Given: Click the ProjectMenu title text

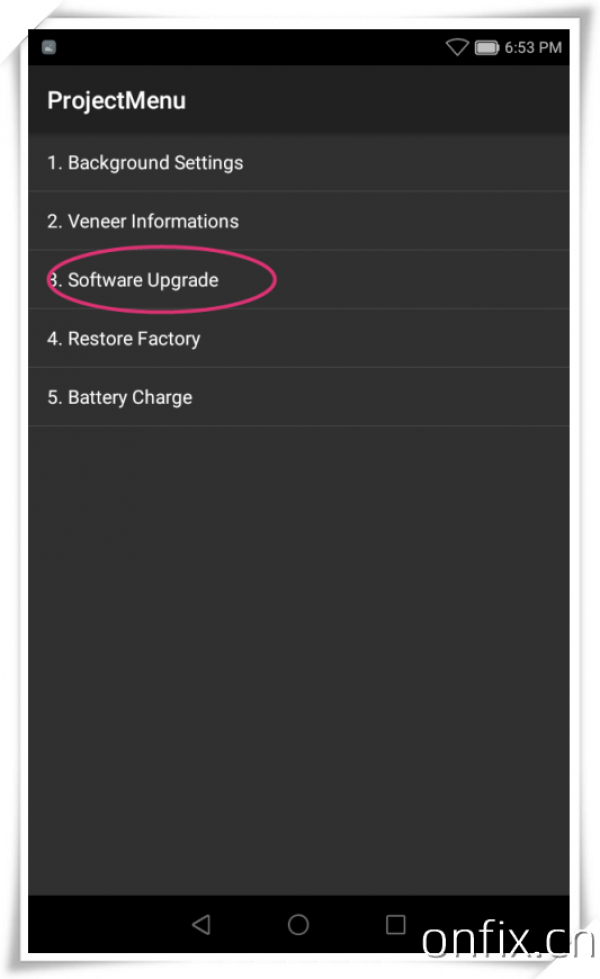Looking at the screenshot, I should (116, 101).
